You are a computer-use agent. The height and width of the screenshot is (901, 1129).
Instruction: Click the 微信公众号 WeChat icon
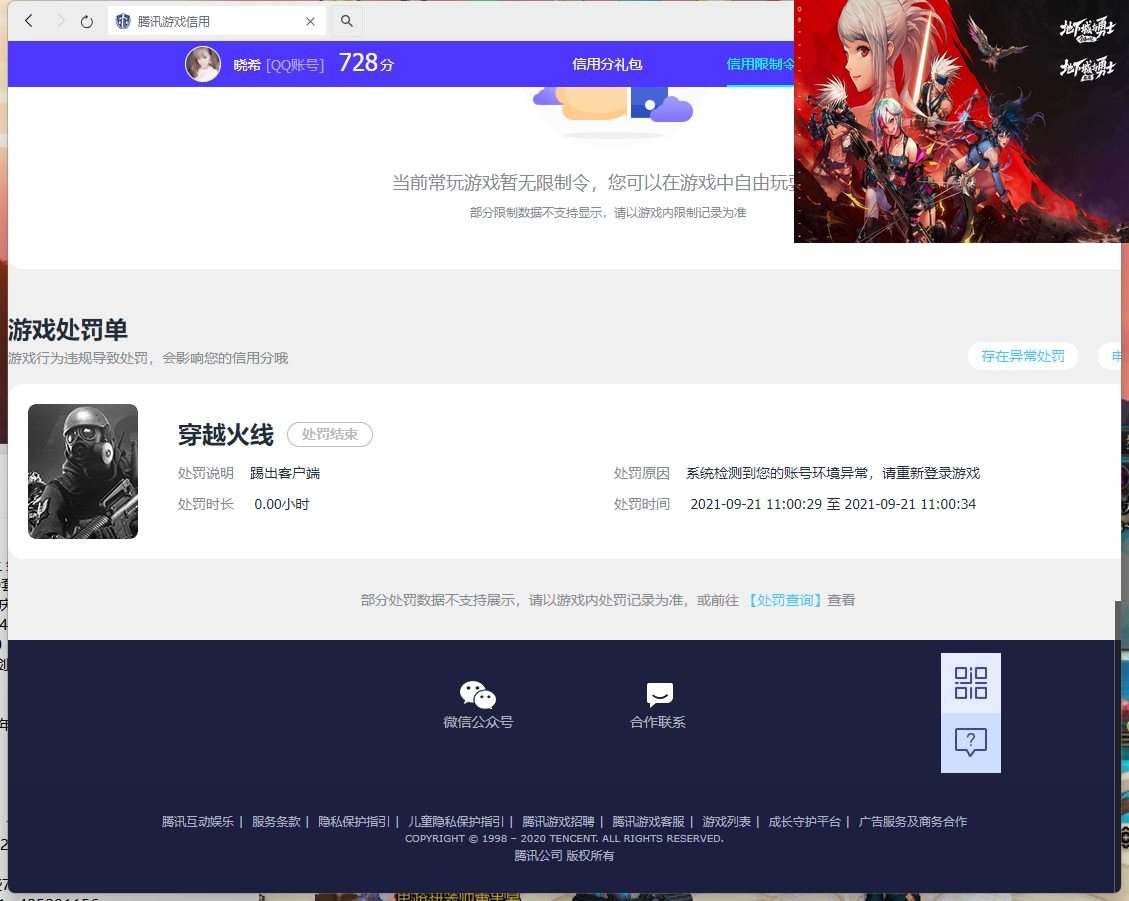tap(478, 694)
